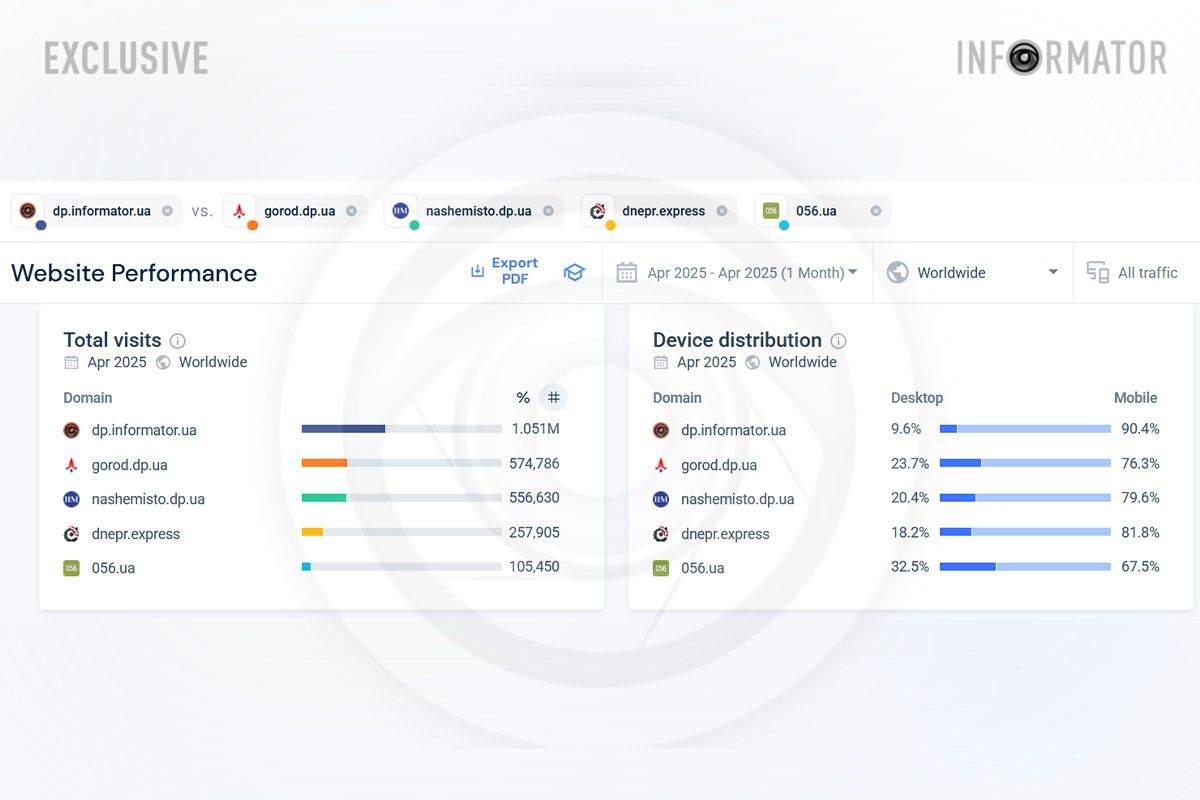Switch Total visits to number view
Screen dimensions: 1200x800
pos(553,398)
